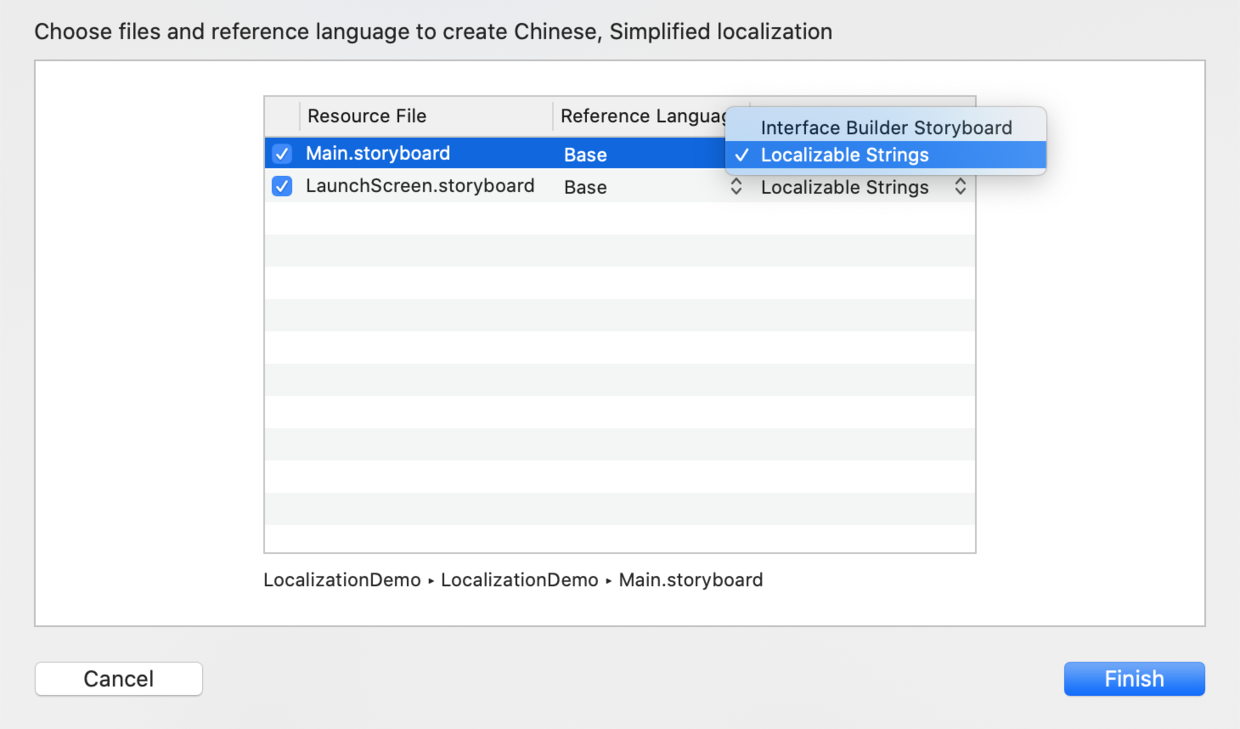Click up-down arrows after LaunchScreen's Localizable Strings
The width and height of the screenshot is (1240, 729).
(960, 187)
